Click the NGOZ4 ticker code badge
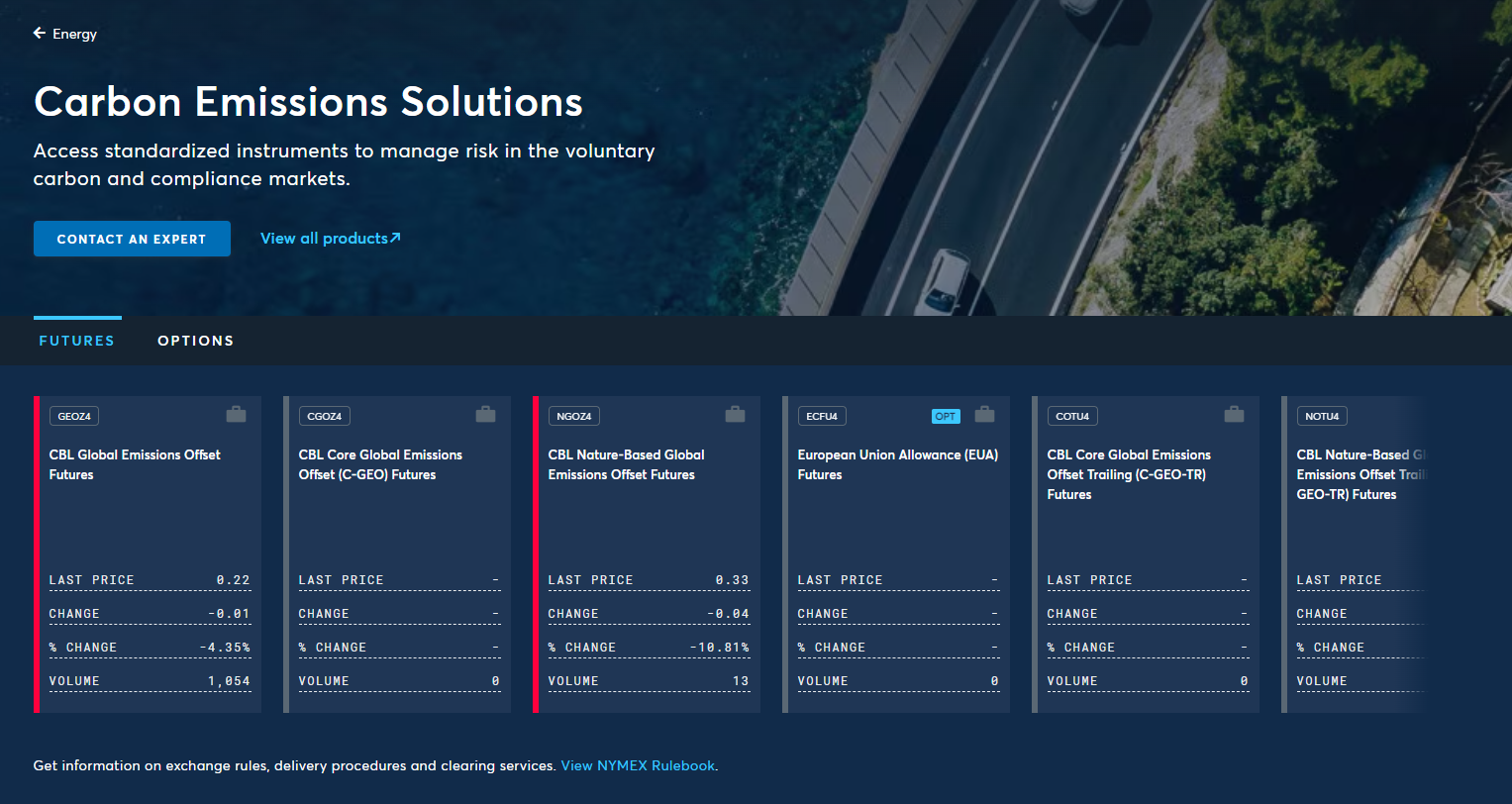This screenshot has height=804, width=1512. [574, 416]
